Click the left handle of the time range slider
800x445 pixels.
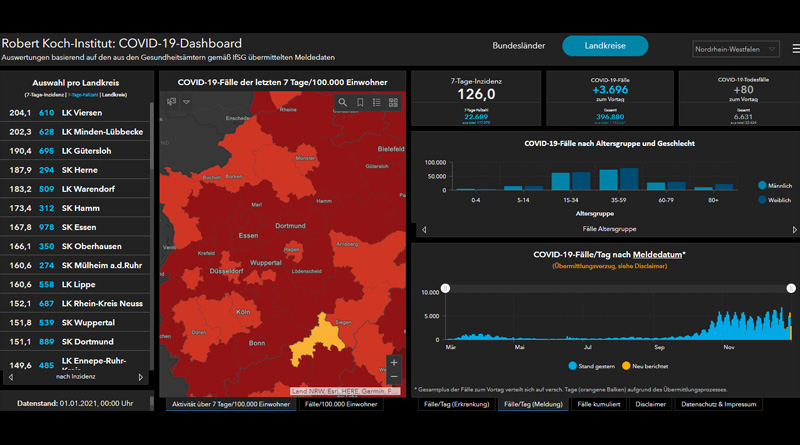click(445, 288)
